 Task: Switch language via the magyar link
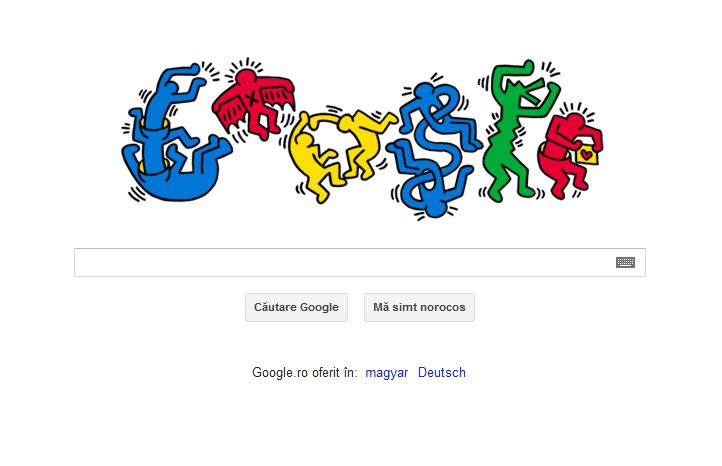point(387,372)
